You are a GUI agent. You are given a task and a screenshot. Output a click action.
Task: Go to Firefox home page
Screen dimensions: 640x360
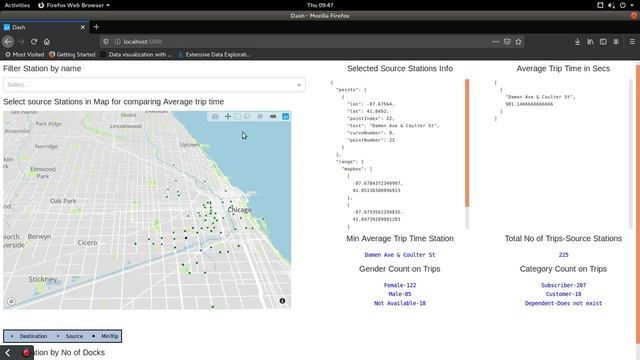[47, 42]
